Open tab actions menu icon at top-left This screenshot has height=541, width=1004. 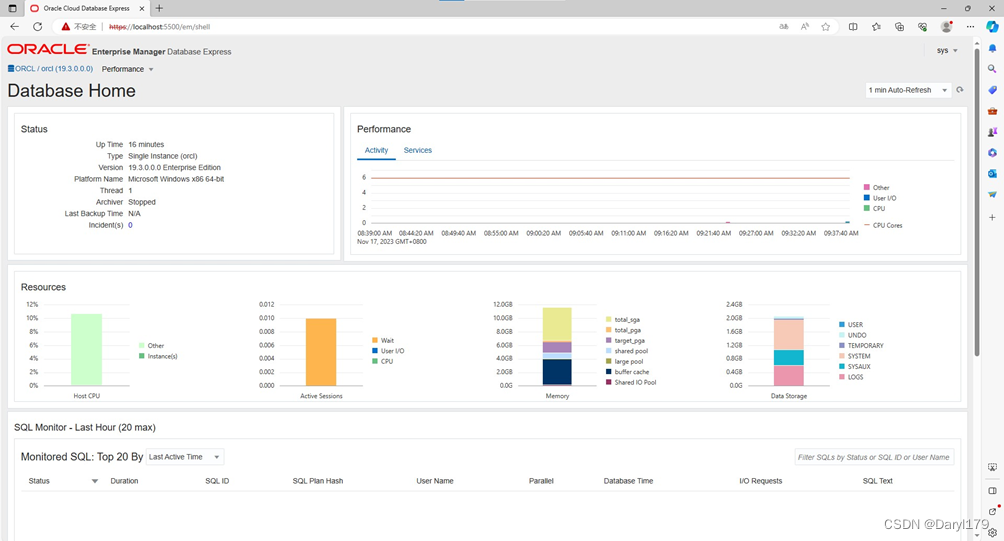pyautogui.click(x=12, y=8)
